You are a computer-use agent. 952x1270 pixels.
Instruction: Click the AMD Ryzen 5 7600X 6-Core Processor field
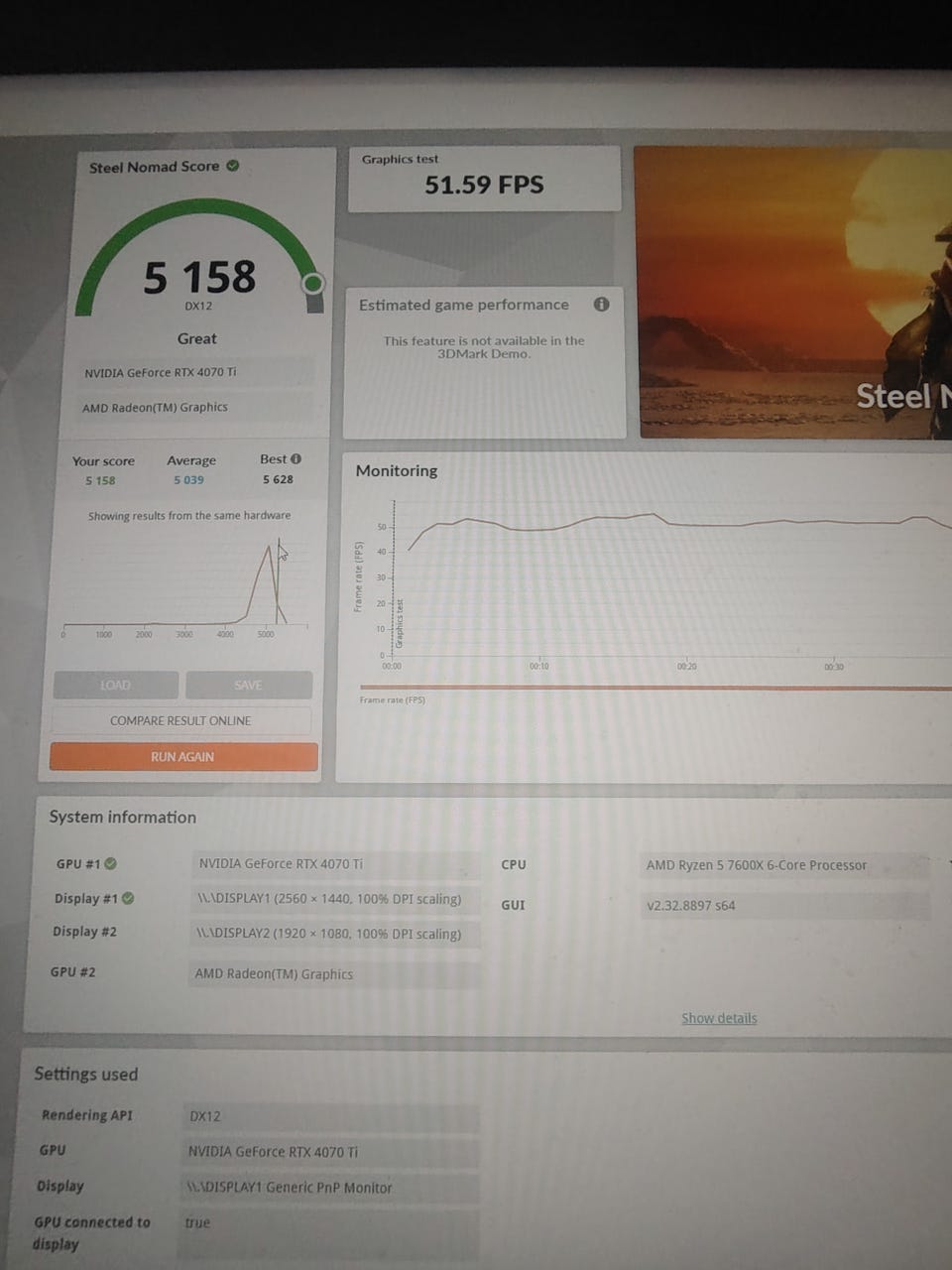[785, 865]
